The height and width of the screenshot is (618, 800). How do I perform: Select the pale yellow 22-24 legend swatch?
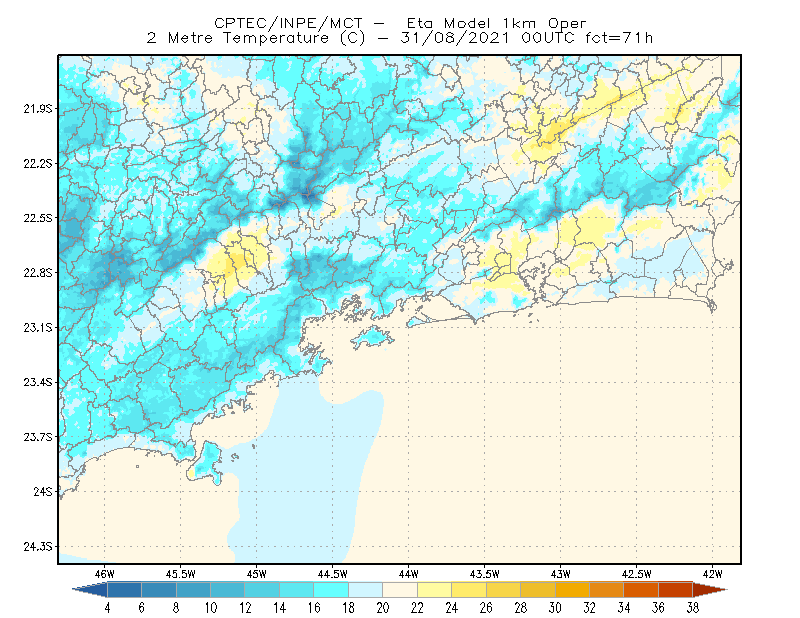click(x=434, y=590)
